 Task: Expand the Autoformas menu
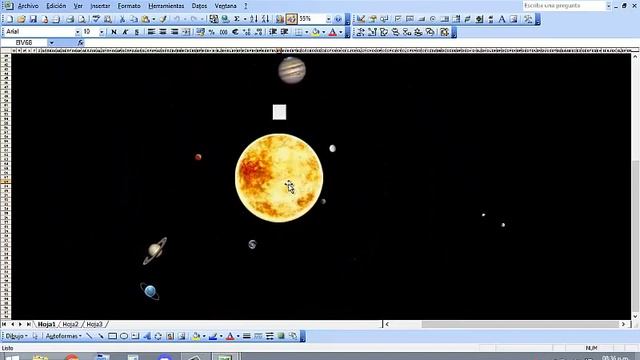coord(63,336)
